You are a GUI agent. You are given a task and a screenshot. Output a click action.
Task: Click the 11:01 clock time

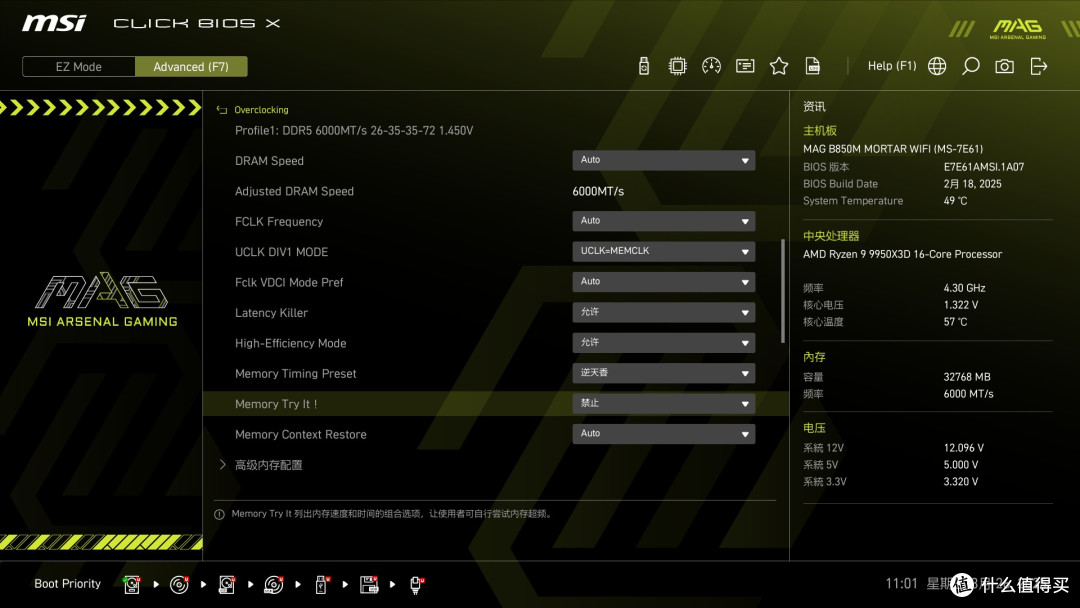click(902, 583)
